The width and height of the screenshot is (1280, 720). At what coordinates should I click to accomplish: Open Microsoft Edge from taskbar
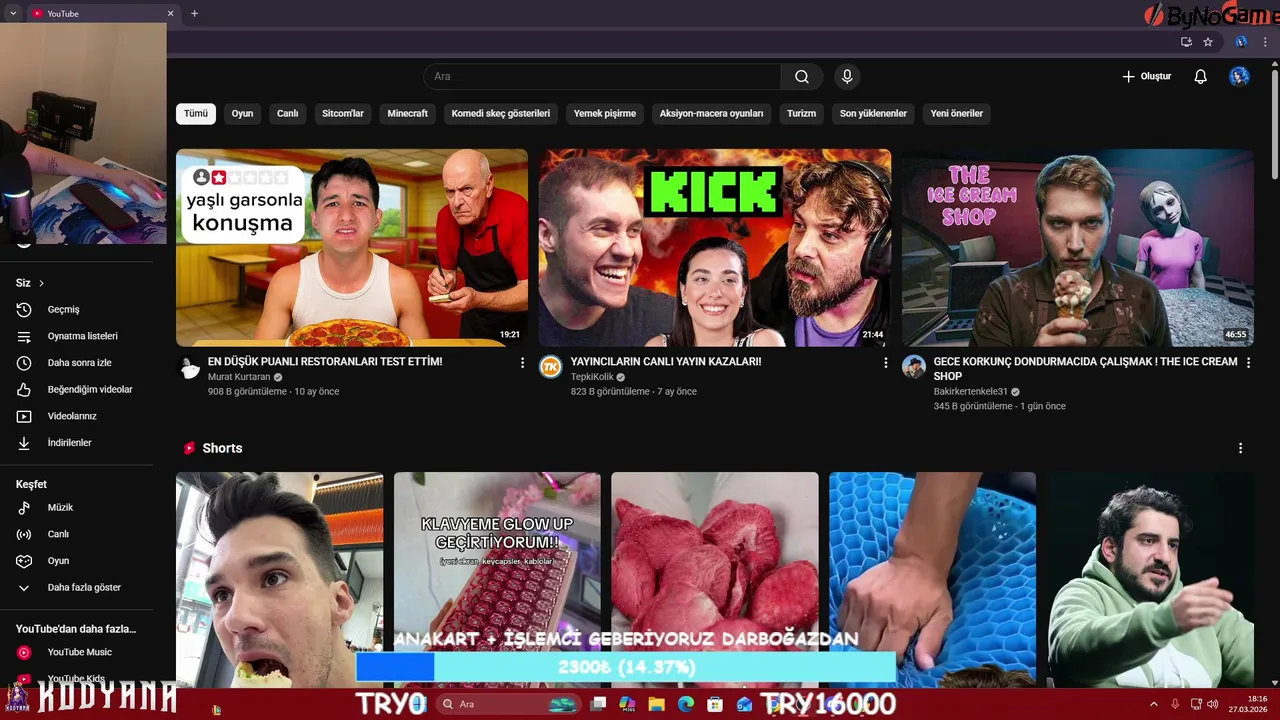[x=686, y=704]
